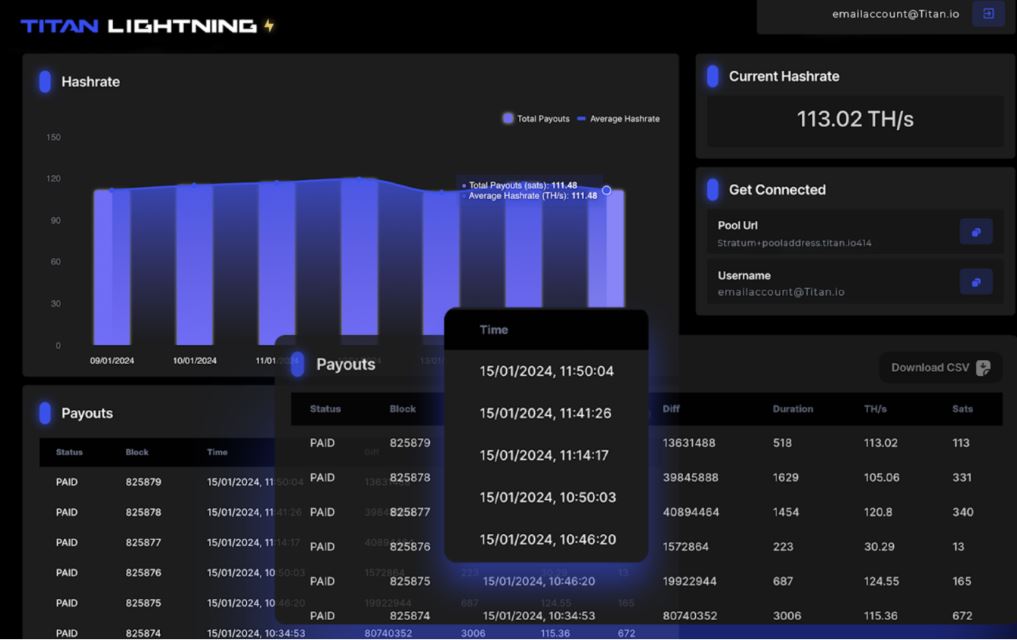Click block 825877 in rear Payouts table

[143, 542]
